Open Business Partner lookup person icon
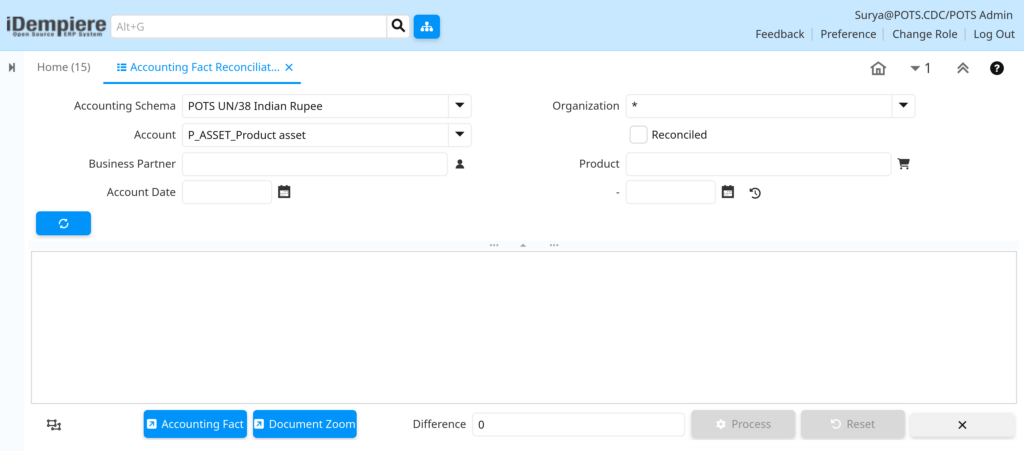Screen dimensions: 1024x451 460,164
